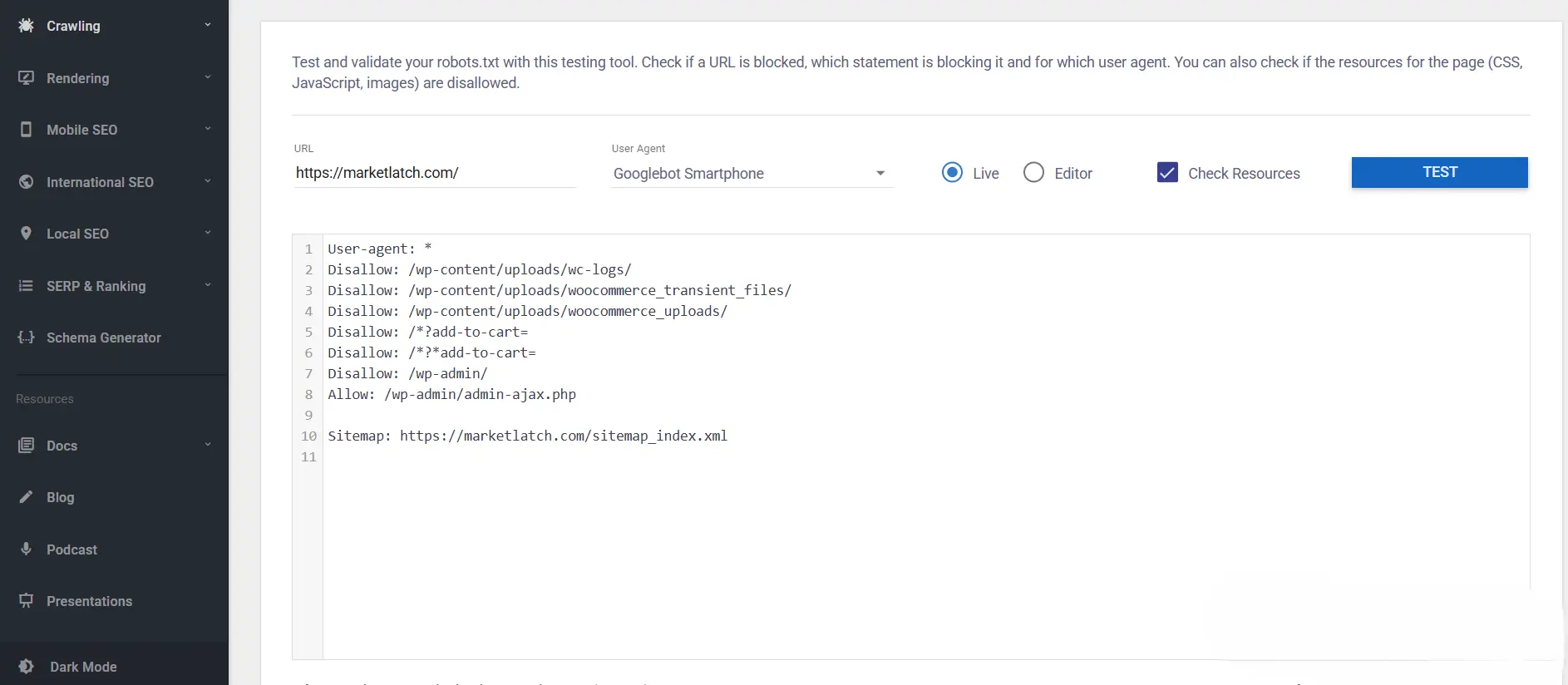Open the Rendering menu item
The image size is (1568, 685).
coord(114,78)
